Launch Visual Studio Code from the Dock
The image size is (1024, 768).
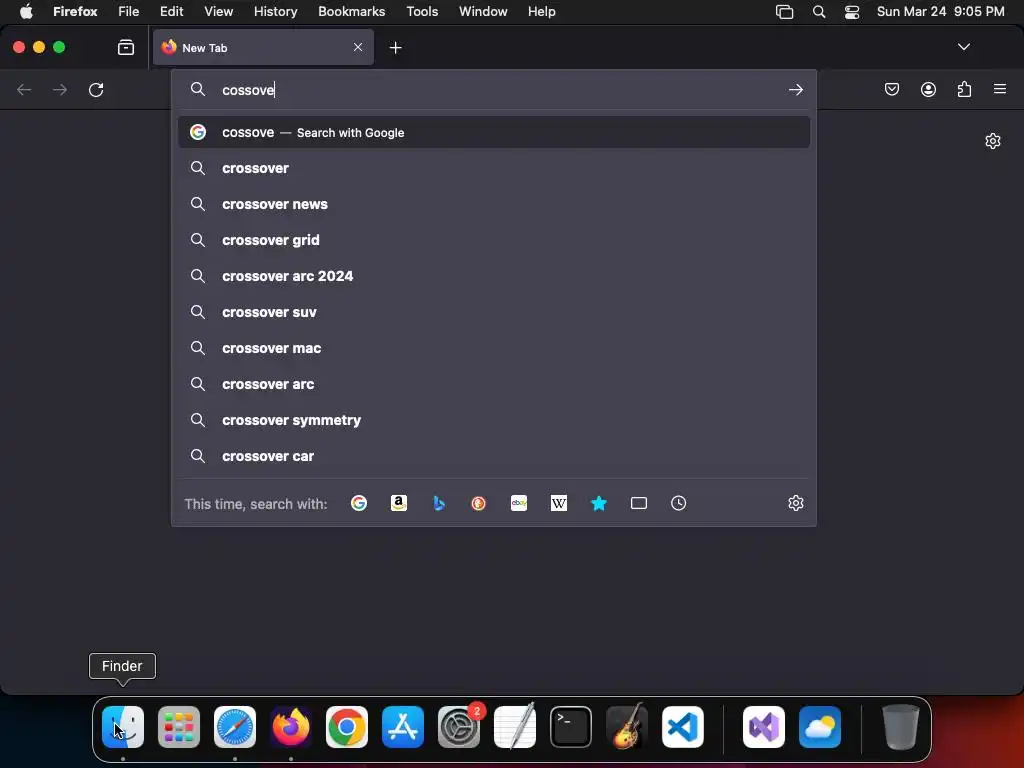pyautogui.click(x=683, y=727)
